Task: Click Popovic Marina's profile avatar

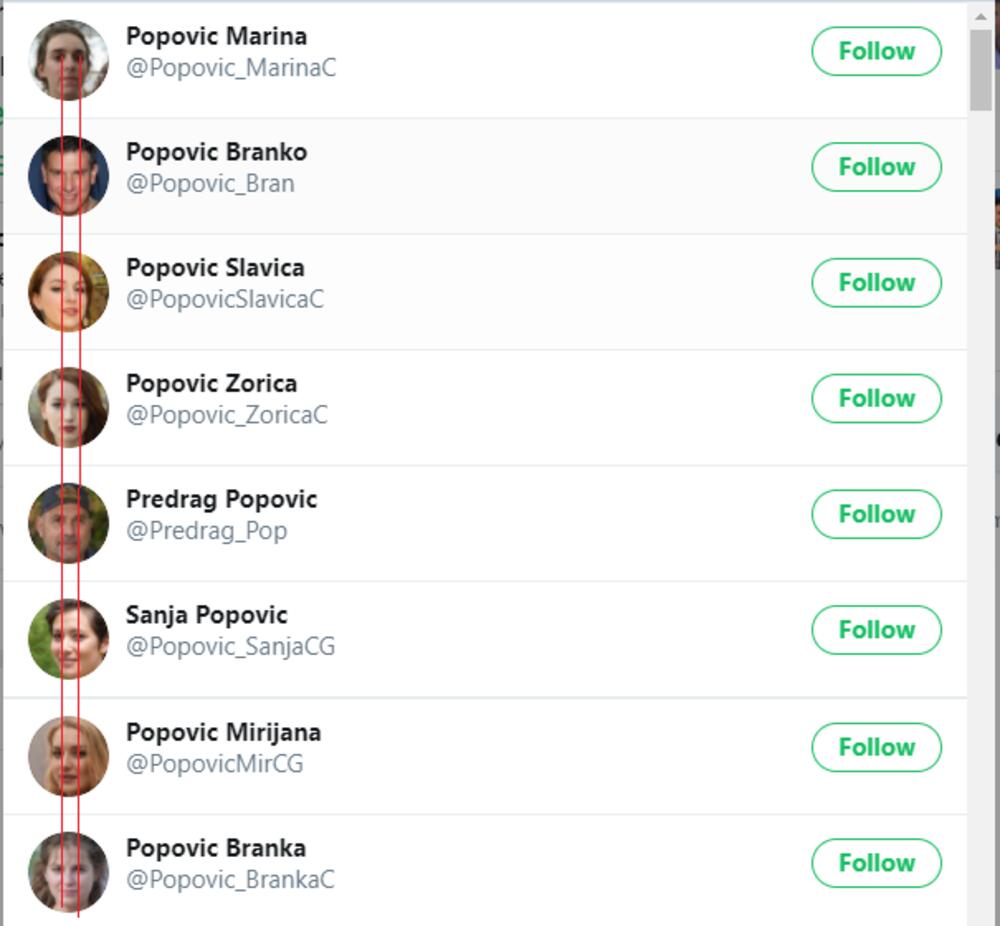Action: [x=68, y=60]
